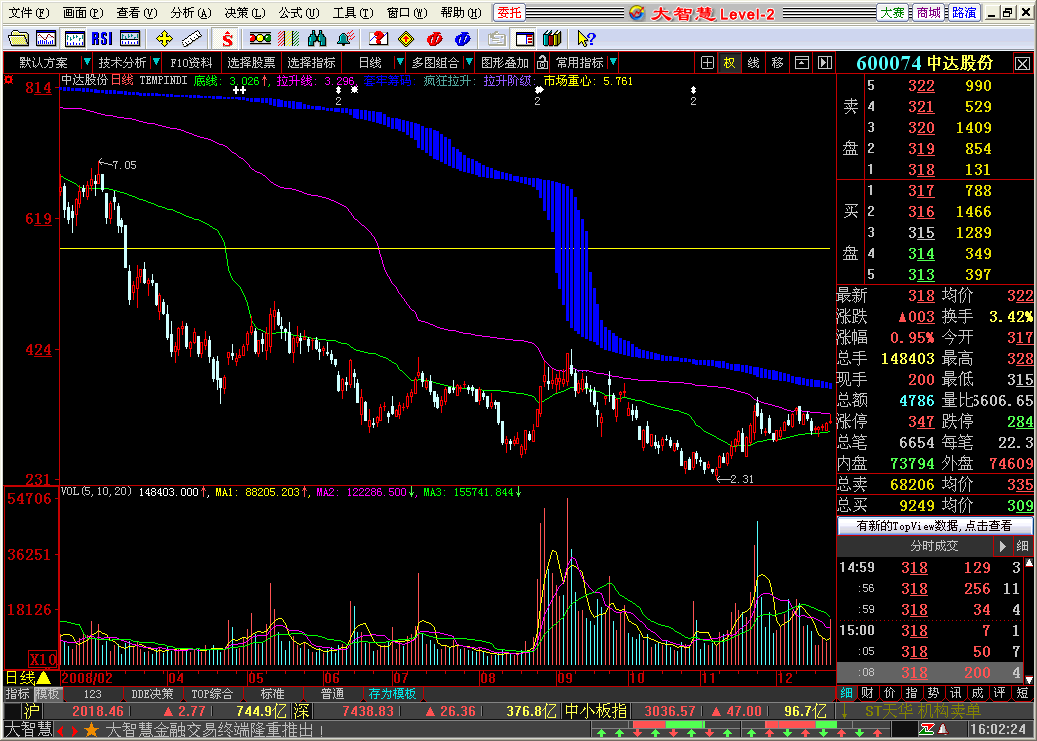
Task: Open the bookshelf books icon
Action: click(x=552, y=39)
